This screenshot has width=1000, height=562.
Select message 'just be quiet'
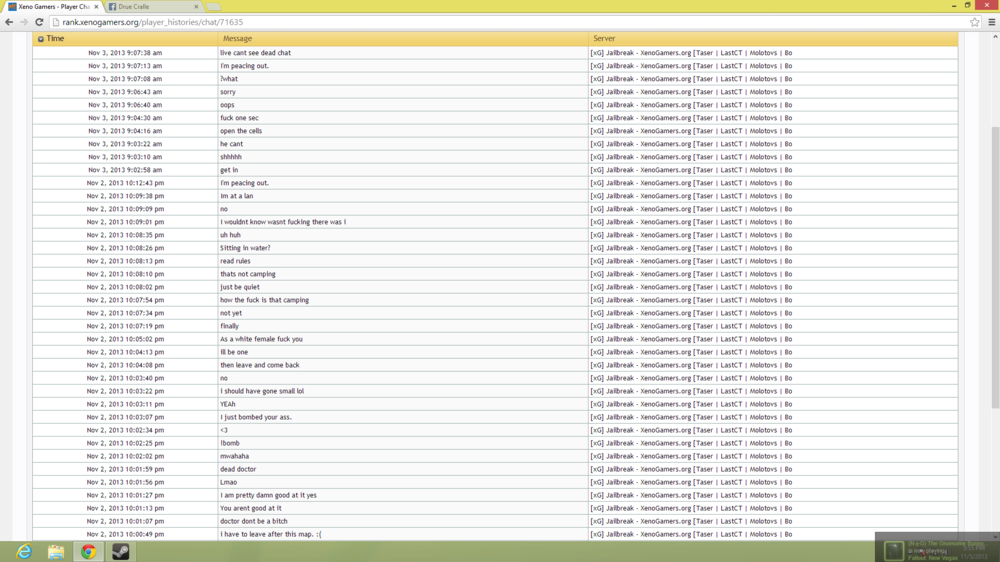[240, 287]
